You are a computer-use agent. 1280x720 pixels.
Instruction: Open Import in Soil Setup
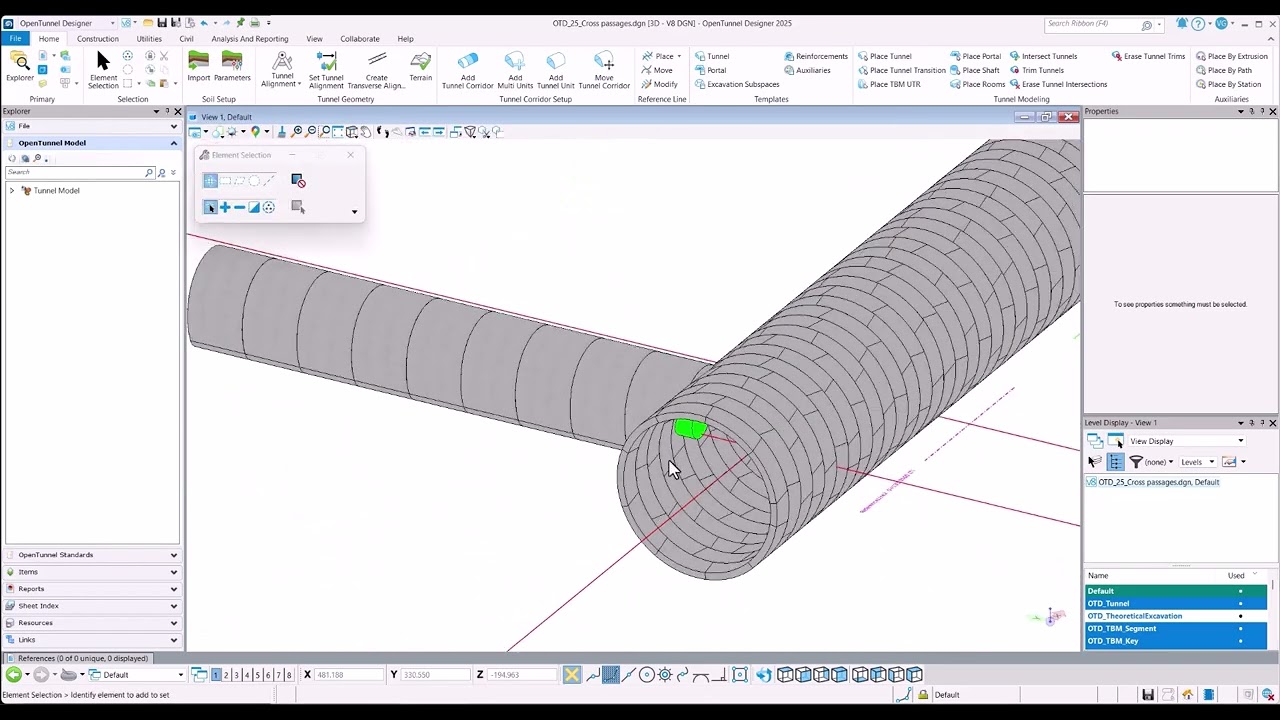pyautogui.click(x=198, y=67)
